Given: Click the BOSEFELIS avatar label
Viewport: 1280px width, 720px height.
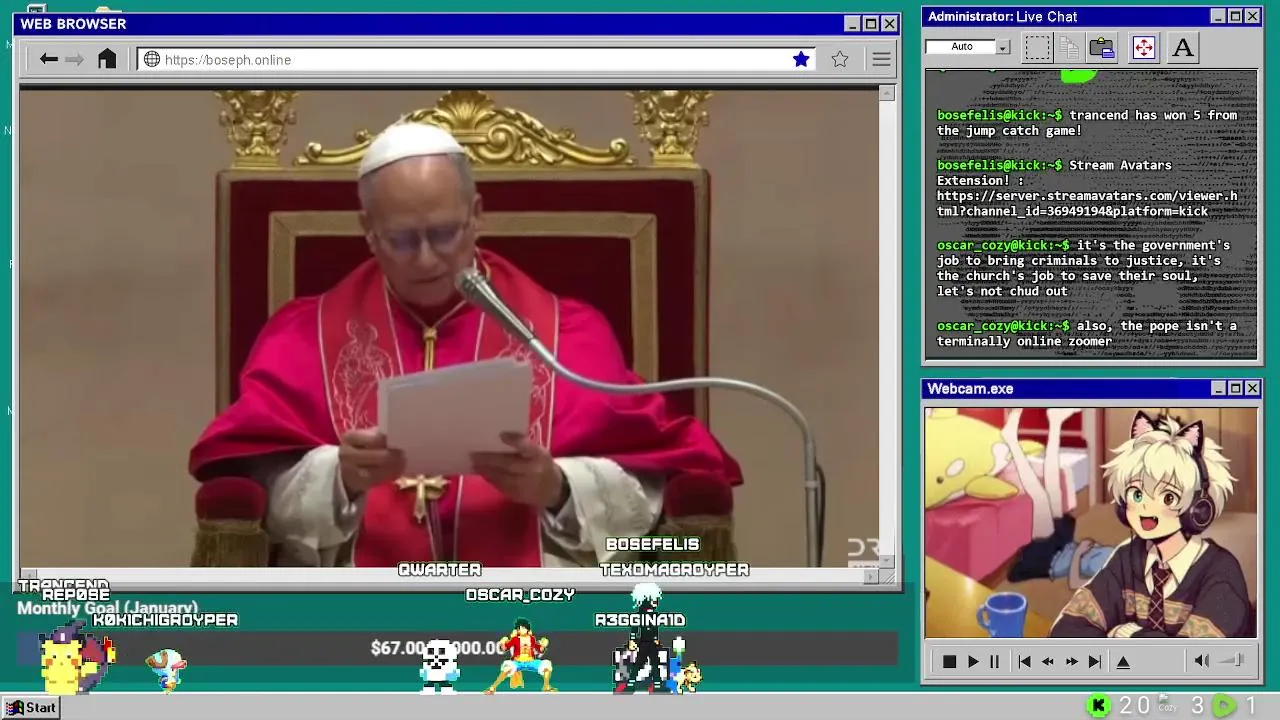Looking at the screenshot, I should tap(652, 545).
